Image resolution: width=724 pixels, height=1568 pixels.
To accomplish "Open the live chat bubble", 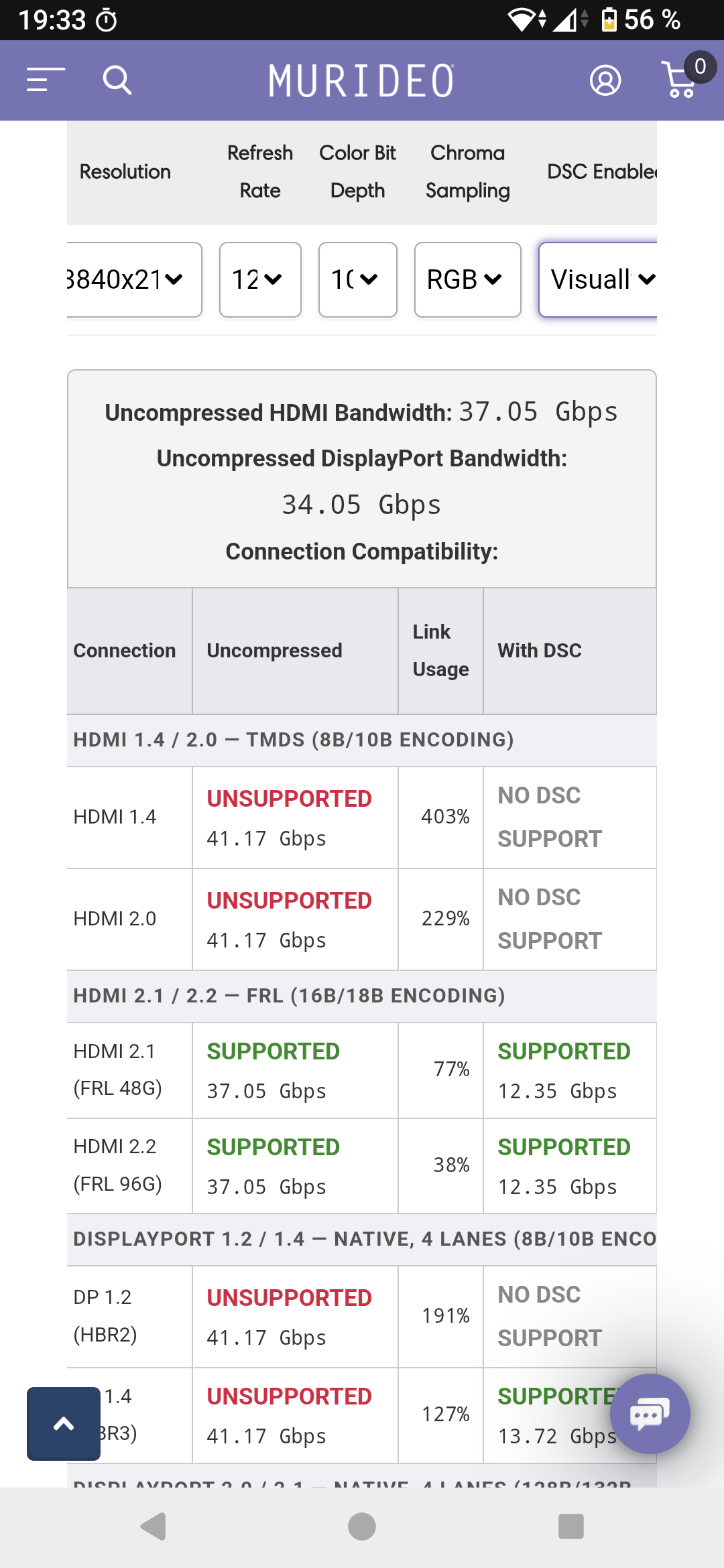I will point(650,1414).
